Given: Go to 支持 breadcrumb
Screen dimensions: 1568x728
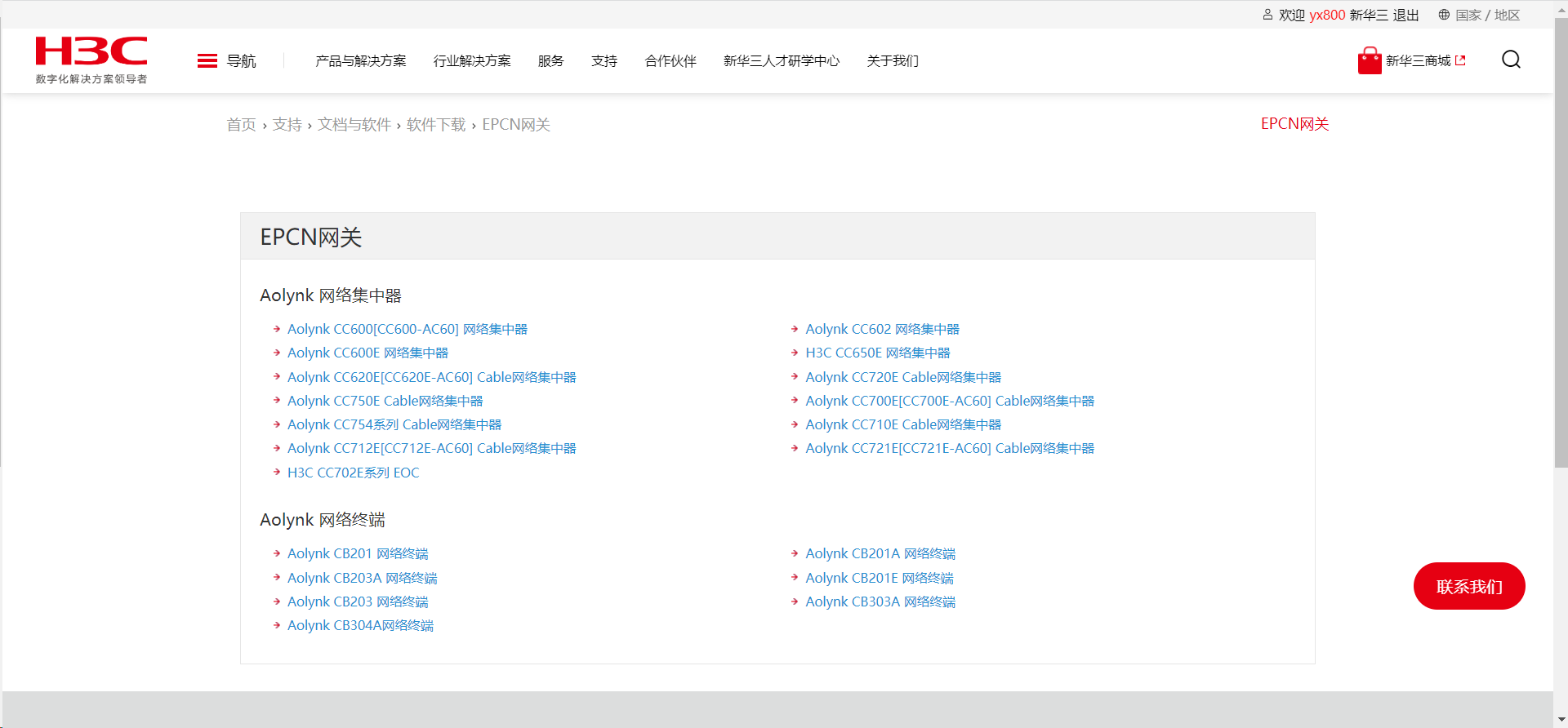Looking at the screenshot, I should (287, 125).
